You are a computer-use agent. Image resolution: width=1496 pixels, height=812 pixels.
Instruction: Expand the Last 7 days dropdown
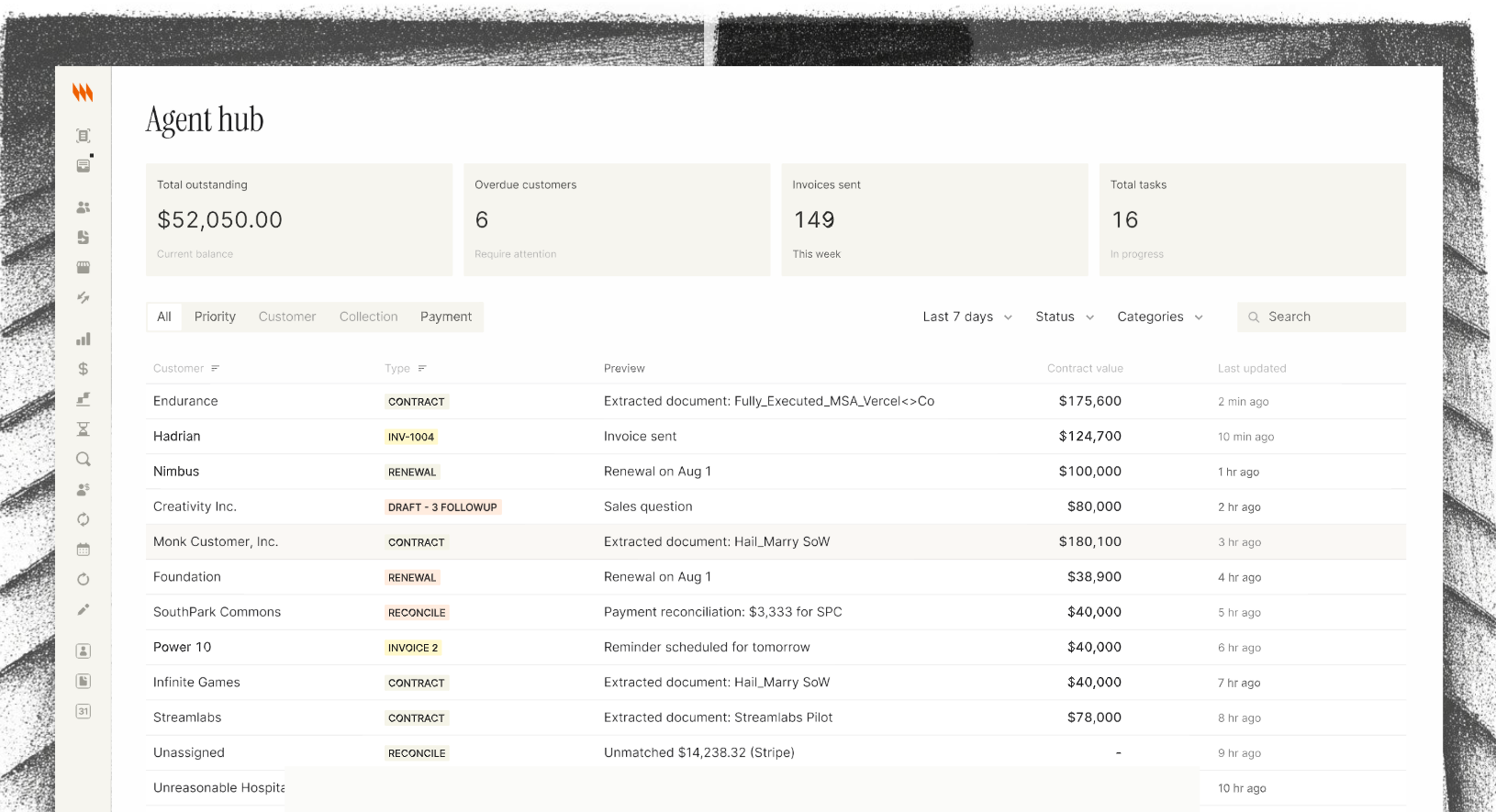967,317
